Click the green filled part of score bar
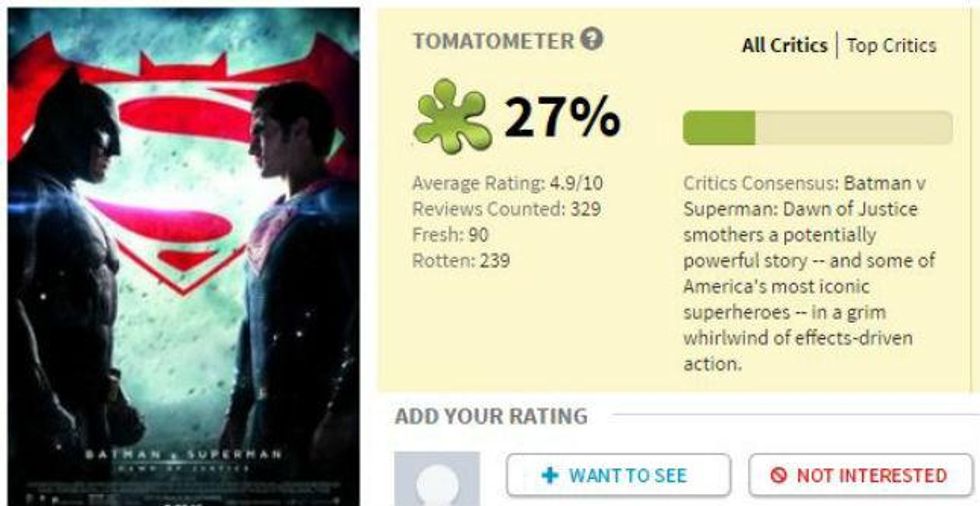 click(719, 127)
